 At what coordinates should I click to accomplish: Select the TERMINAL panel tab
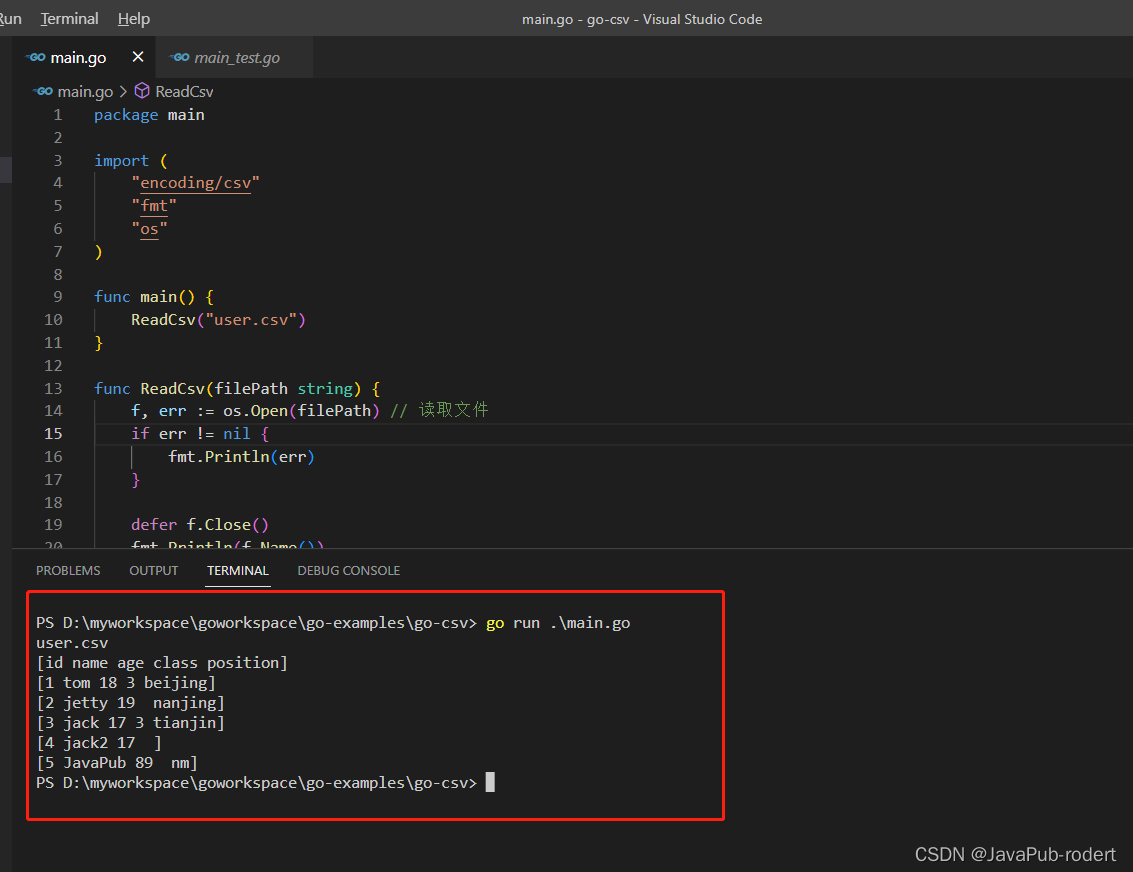(238, 571)
